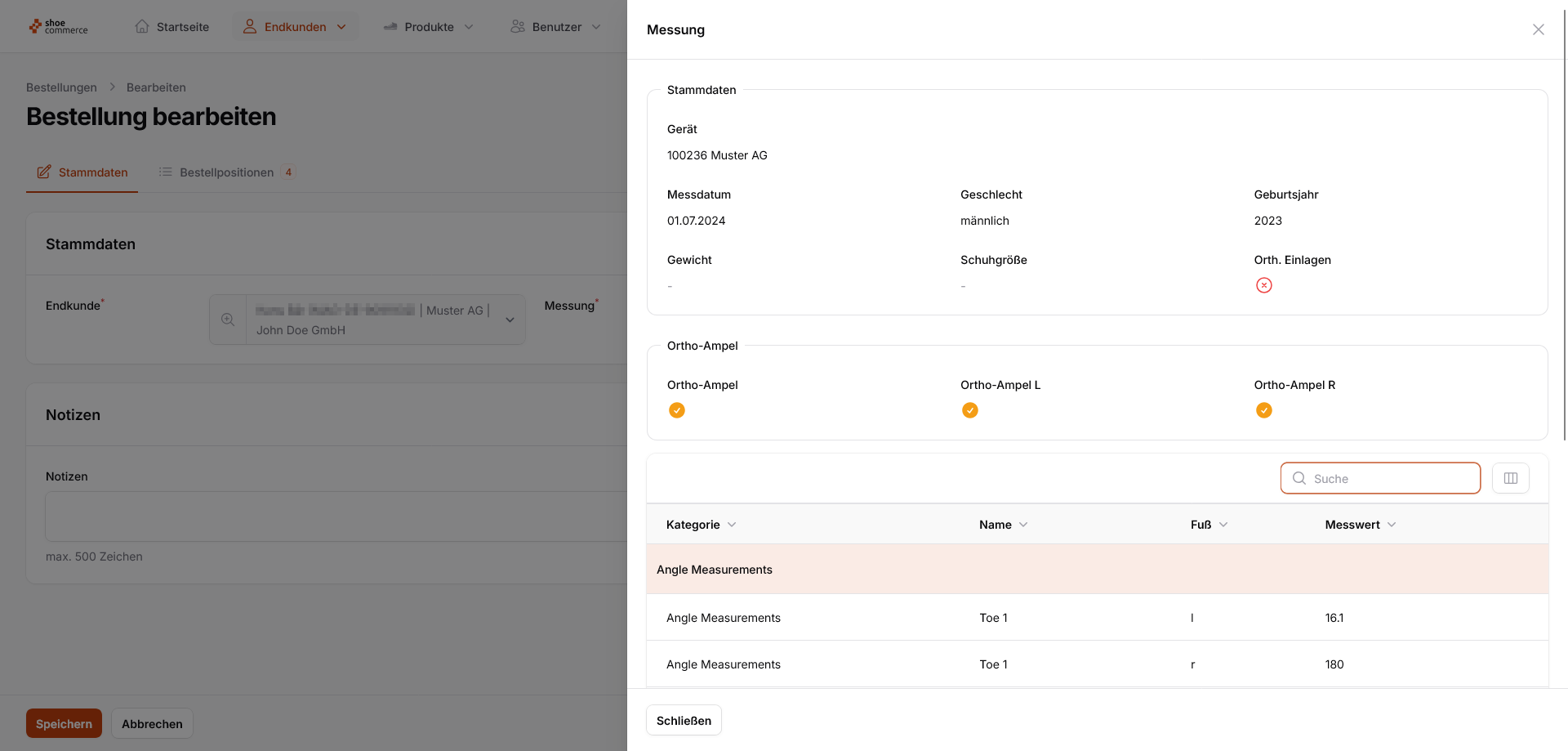
Task: Click the Speichern button
Action: [x=64, y=723]
